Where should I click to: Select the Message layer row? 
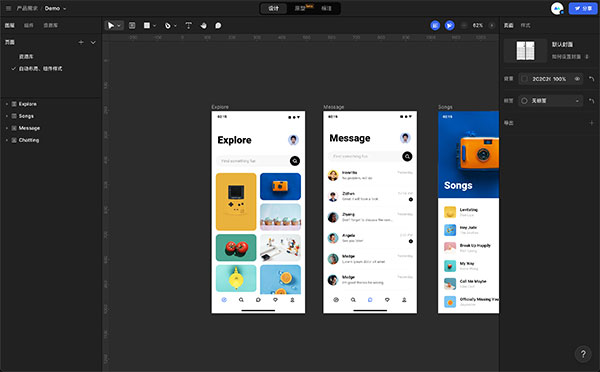pyautogui.click(x=51, y=128)
